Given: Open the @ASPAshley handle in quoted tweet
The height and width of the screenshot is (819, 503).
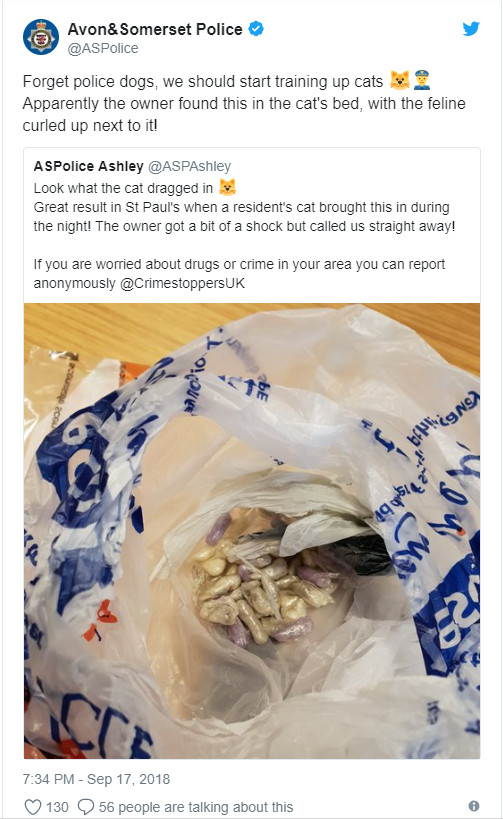Looking at the screenshot, I should (190, 166).
